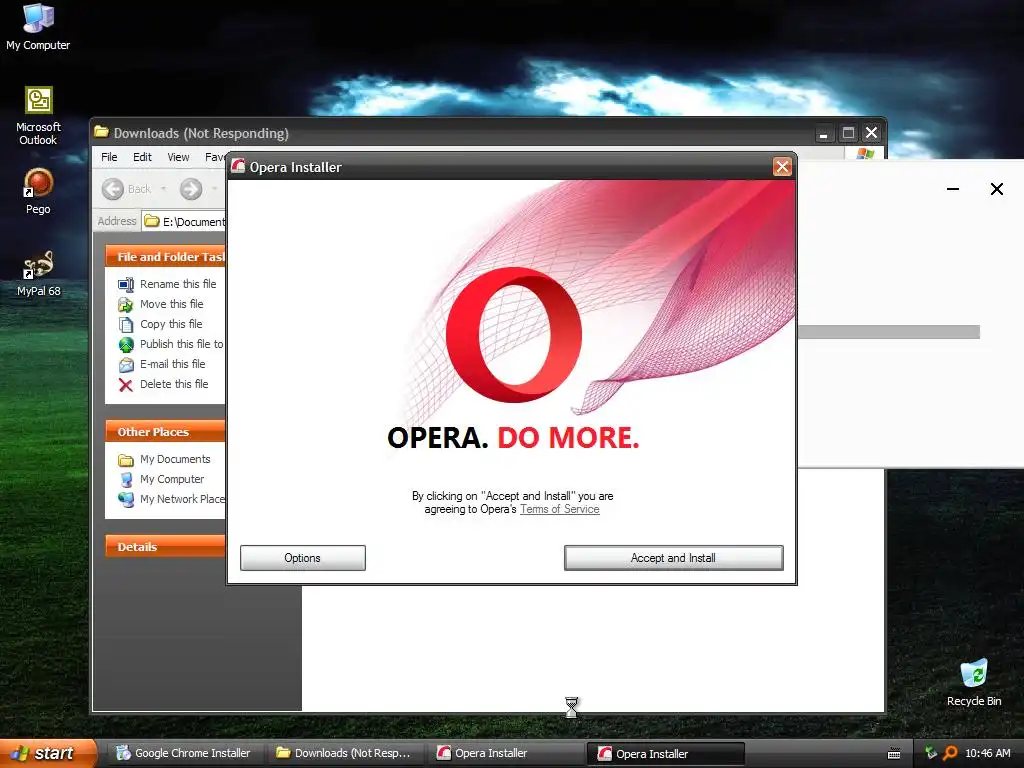Collapse Other Places panel header
The width and height of the screenshot is (1024, 768).
click(165, 432)
